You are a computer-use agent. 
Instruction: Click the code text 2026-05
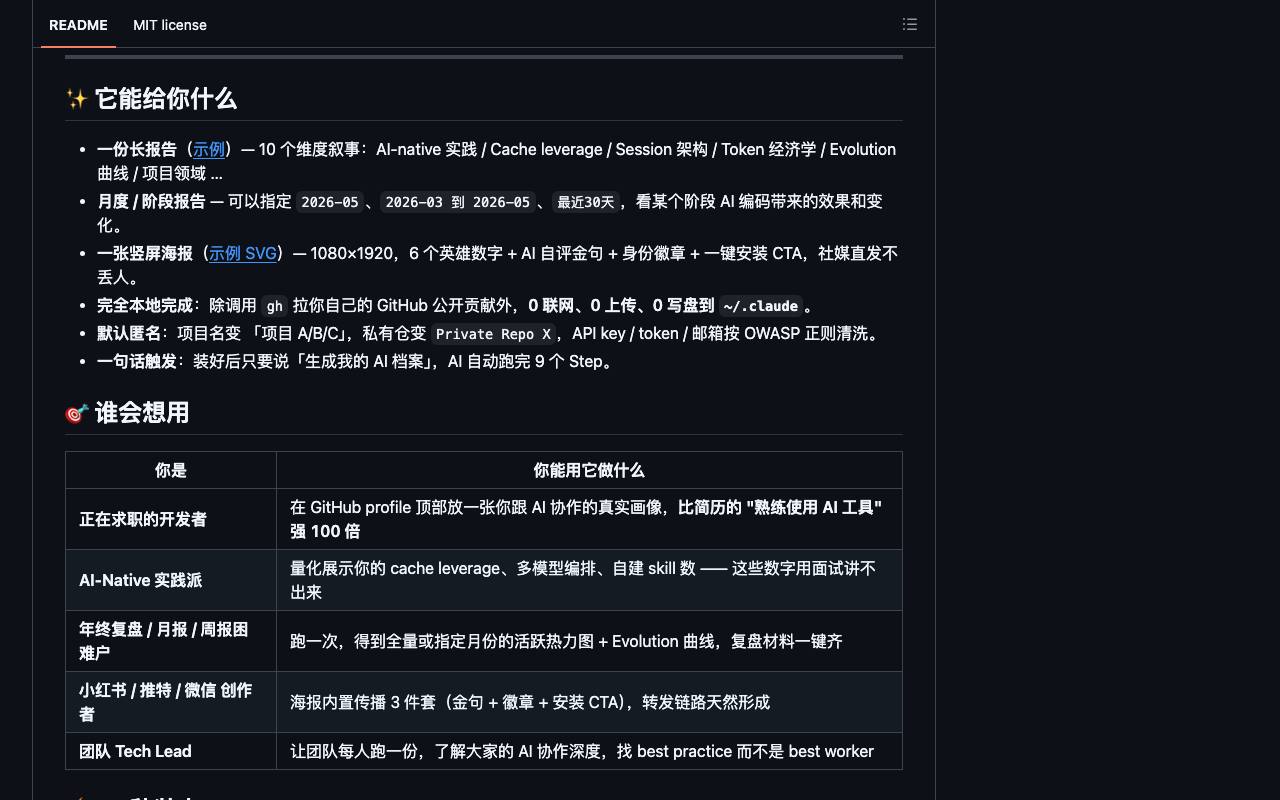click(330, 202)
